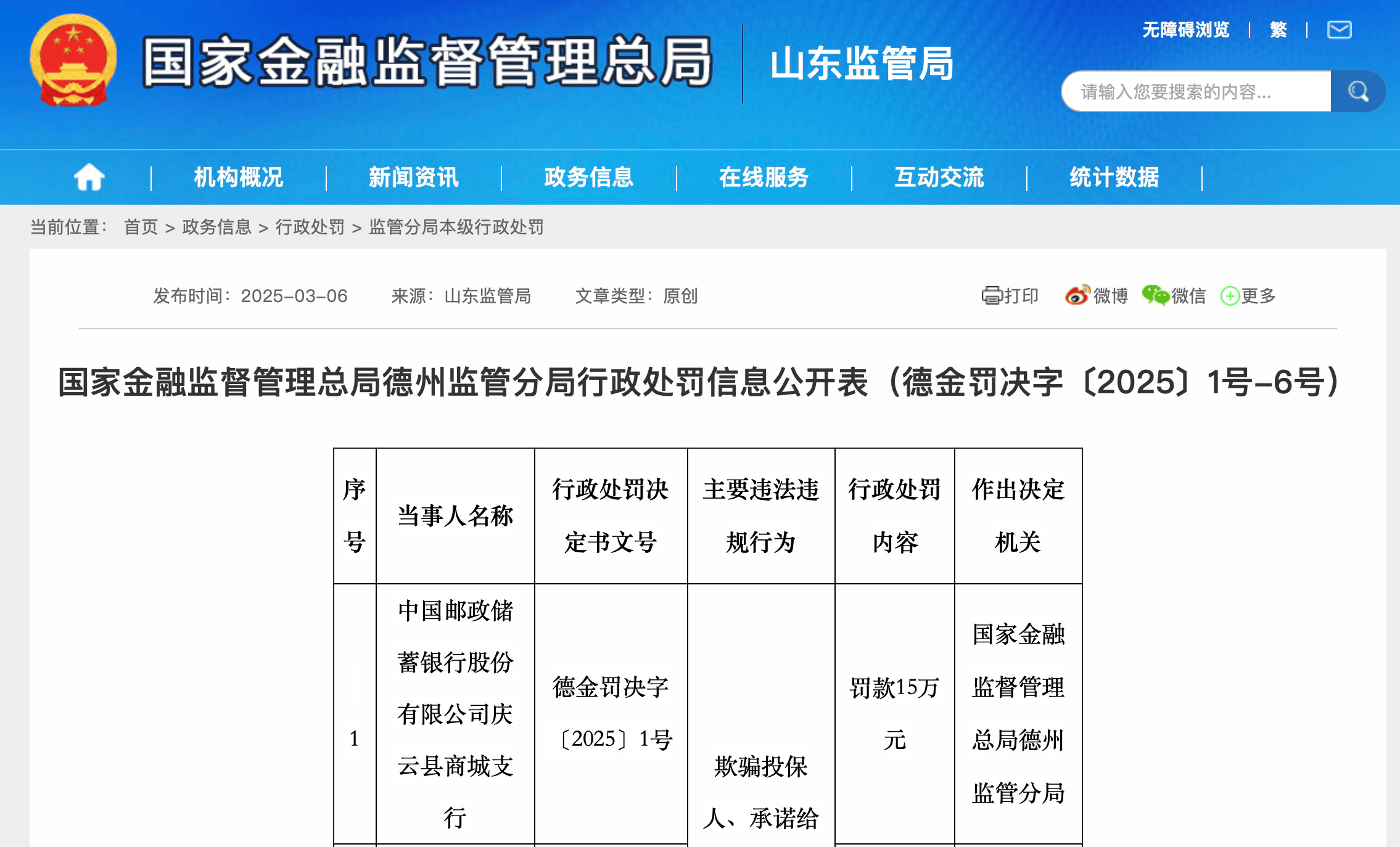Screen dimensions: 1400x847
Task: Click 当前位置 label
Action: pos(69,227)
